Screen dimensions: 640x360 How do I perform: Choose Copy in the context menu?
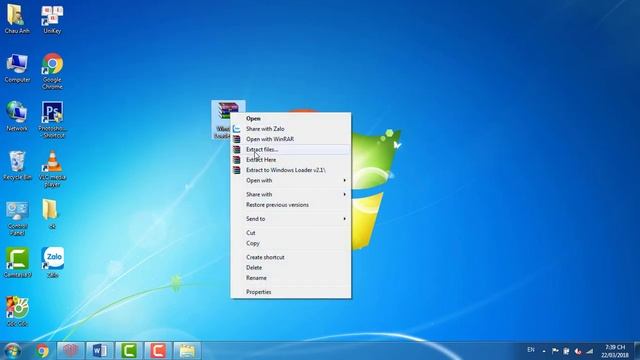[291, 243]
